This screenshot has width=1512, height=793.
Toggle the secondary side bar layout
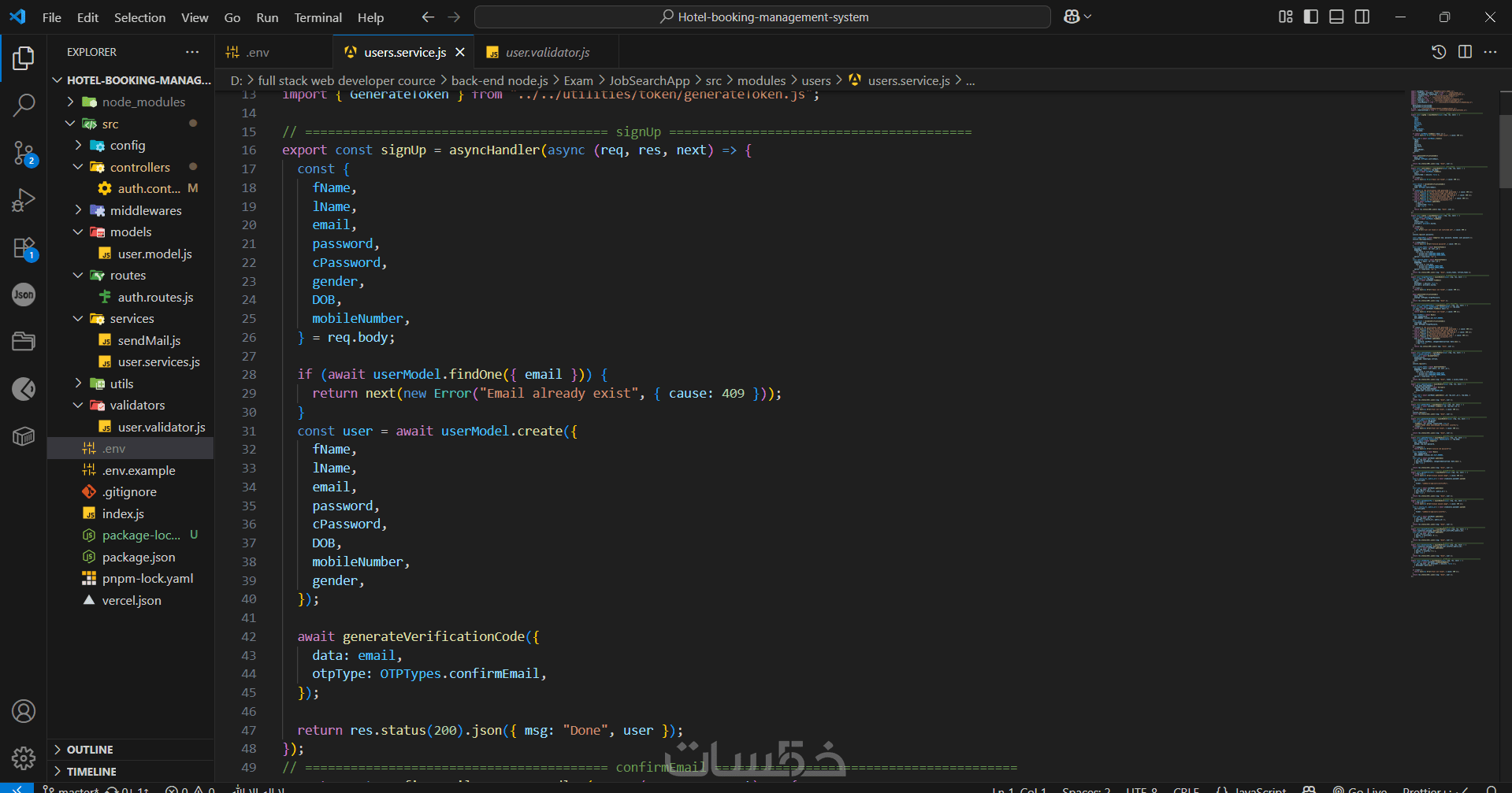tap(1362, 17)
